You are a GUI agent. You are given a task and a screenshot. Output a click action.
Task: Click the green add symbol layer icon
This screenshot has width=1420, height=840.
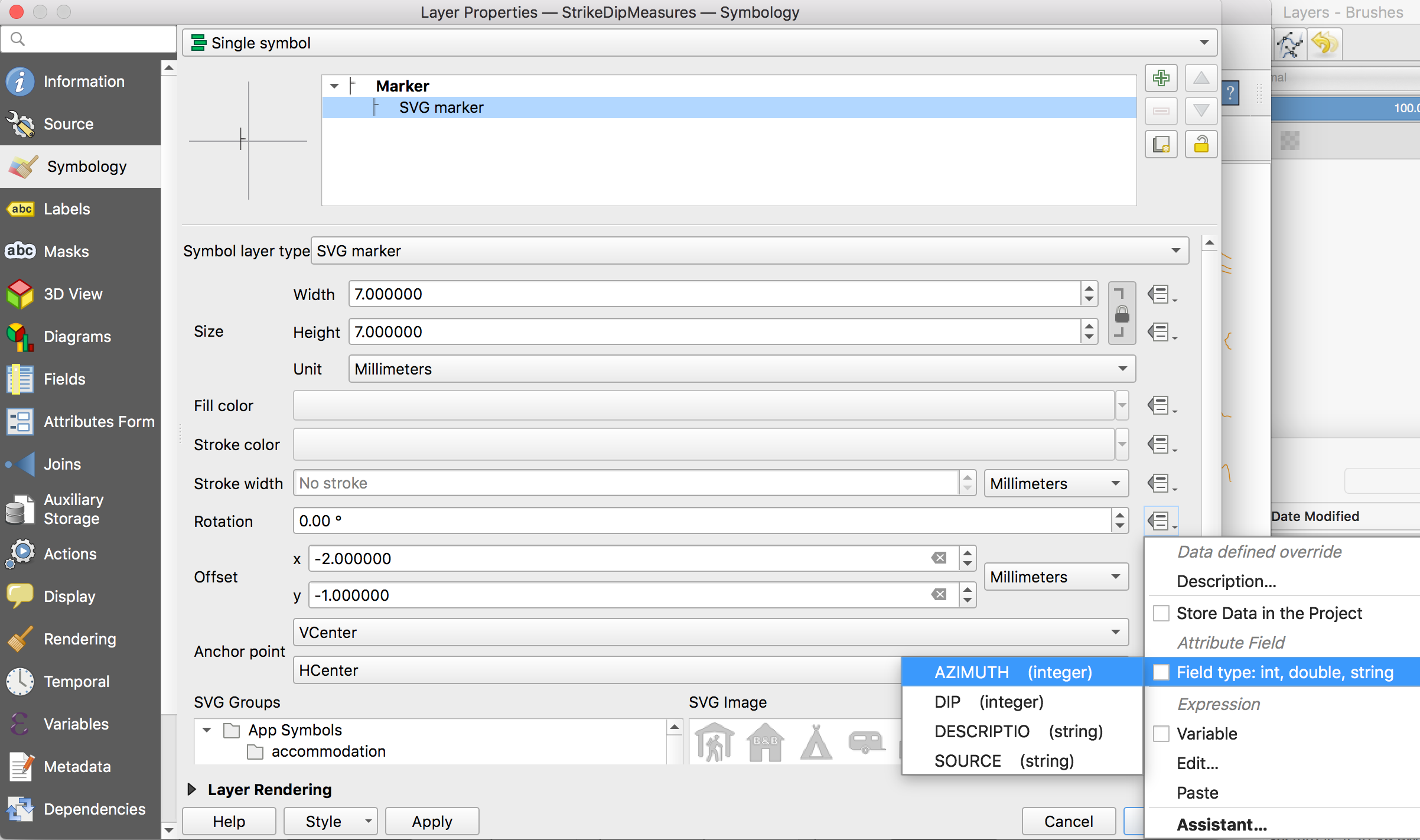[1161, 78]
